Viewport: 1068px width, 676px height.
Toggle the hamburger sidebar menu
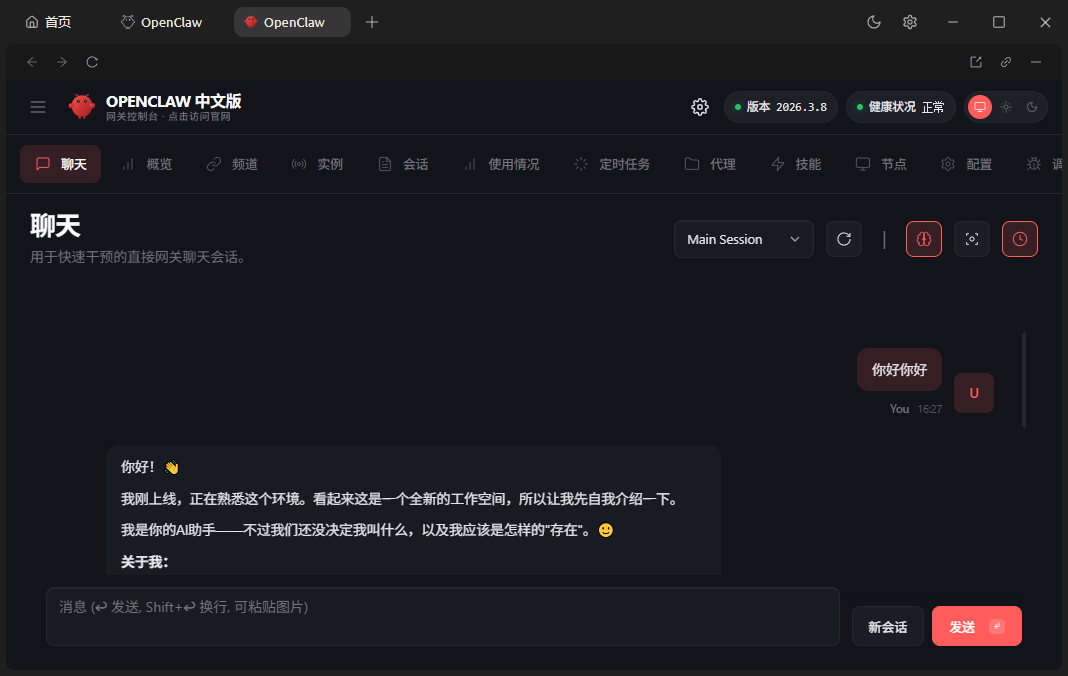tap(38, 107)
